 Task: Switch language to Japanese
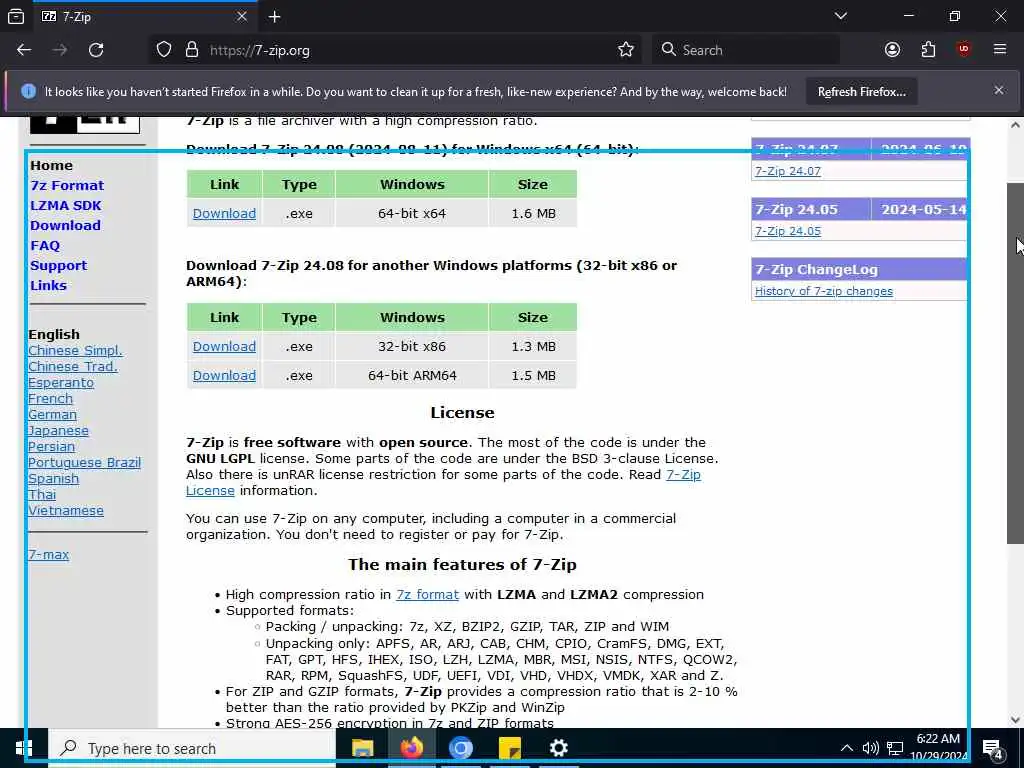coord(58,430)
